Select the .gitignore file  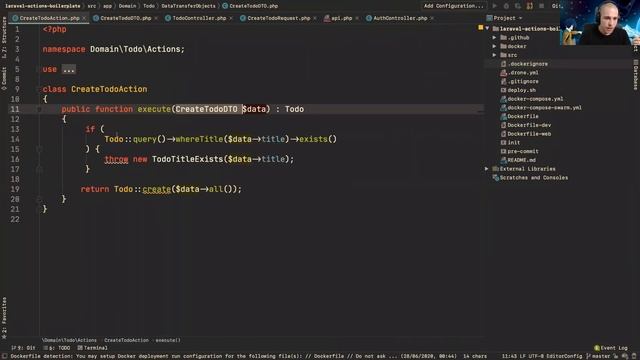[x=523, y=82]
